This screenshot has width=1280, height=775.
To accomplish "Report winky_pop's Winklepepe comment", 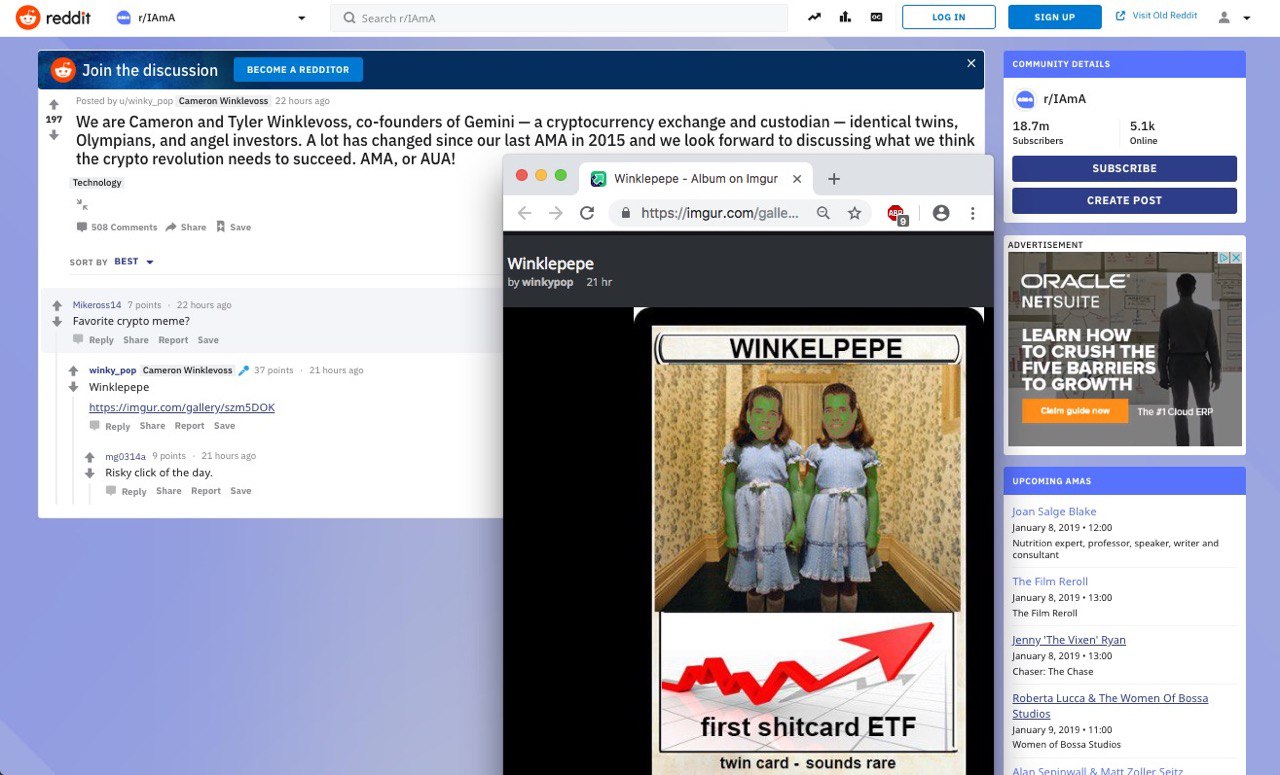I will [189, 426].
